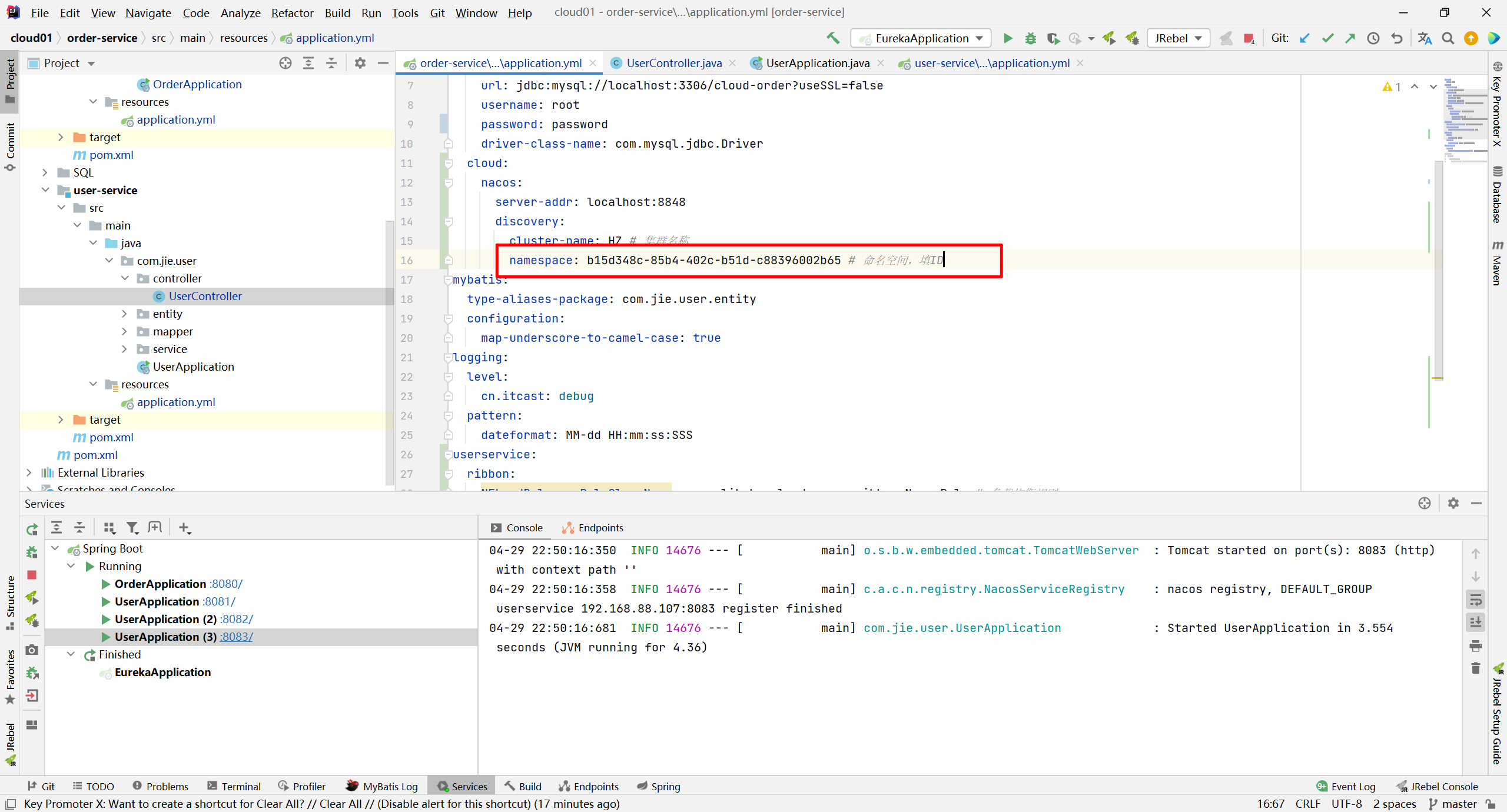Screen dimensions: 1507x812
Task: Toggle the Project tool window stripe button
Action: (10, 81)
